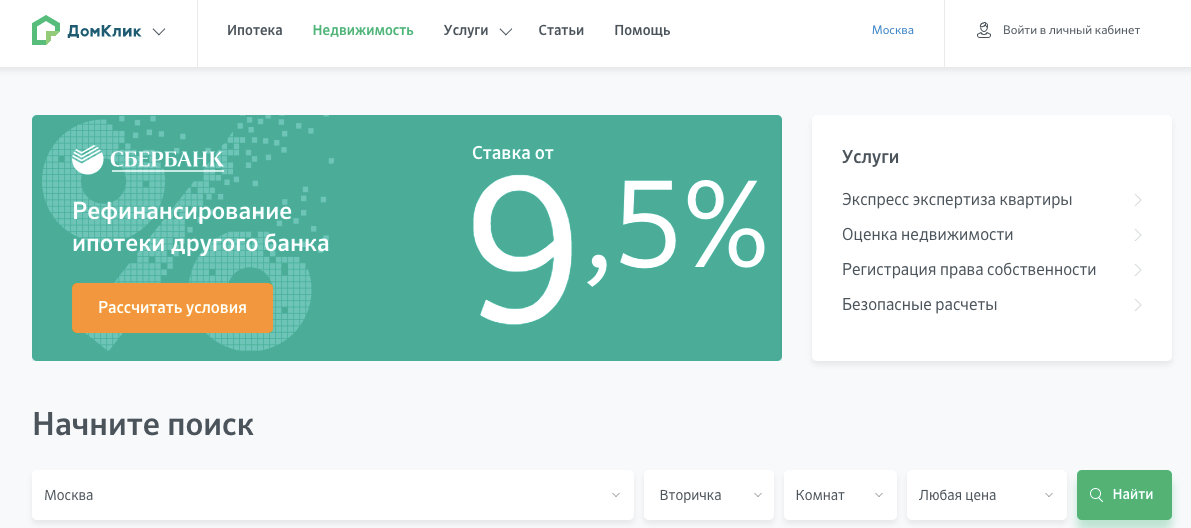Open Оценка недвижимости service link
This screenshot has width=1191, height=528.
(927, 235)
